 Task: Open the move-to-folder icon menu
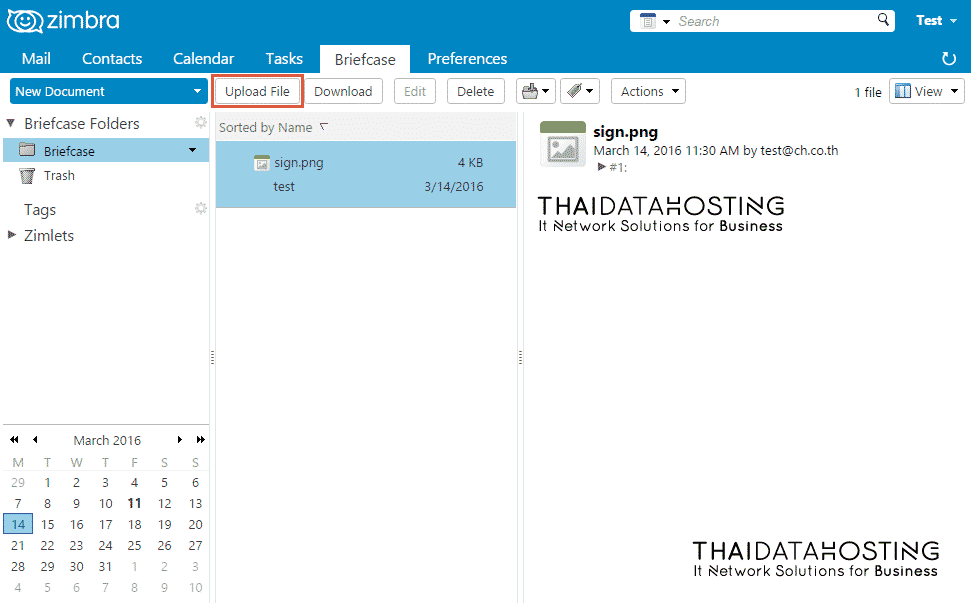(x=536, y=92)
